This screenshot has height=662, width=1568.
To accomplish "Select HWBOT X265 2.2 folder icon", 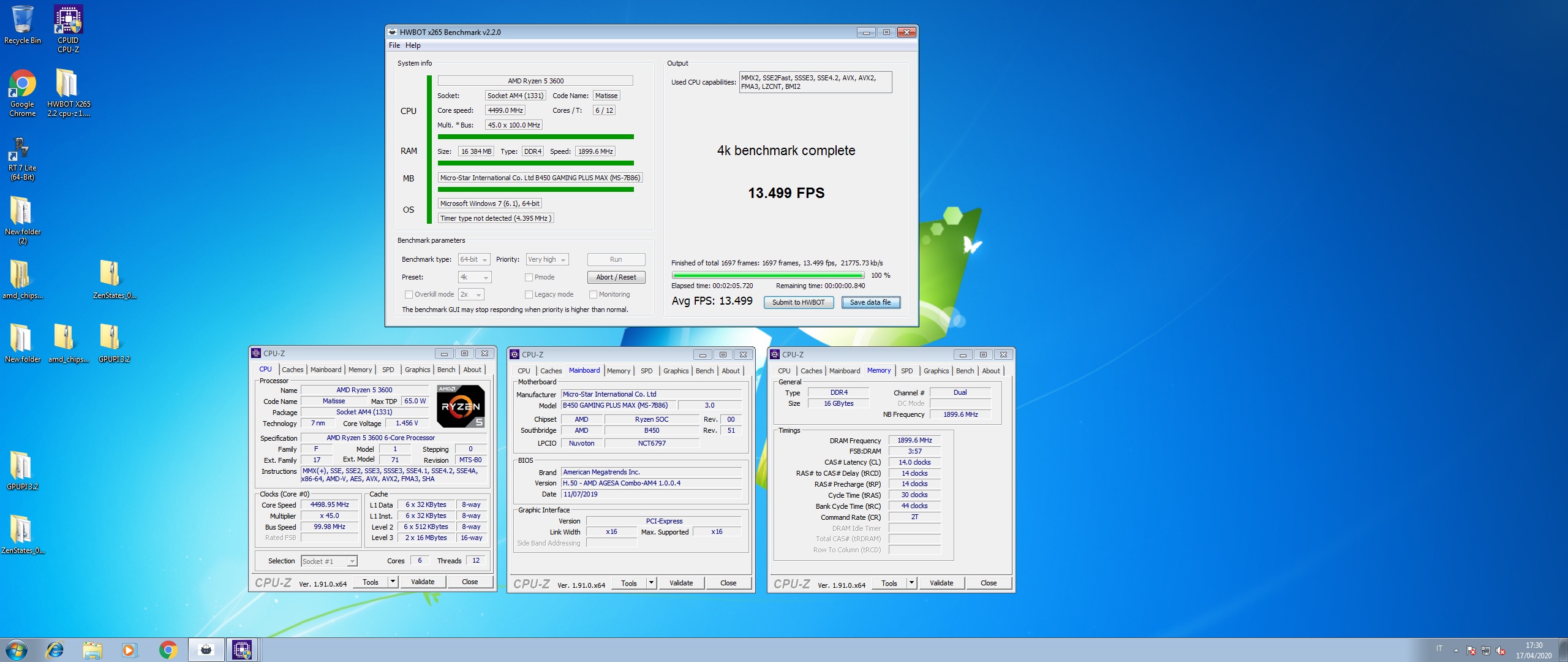I will coord(68,93).
